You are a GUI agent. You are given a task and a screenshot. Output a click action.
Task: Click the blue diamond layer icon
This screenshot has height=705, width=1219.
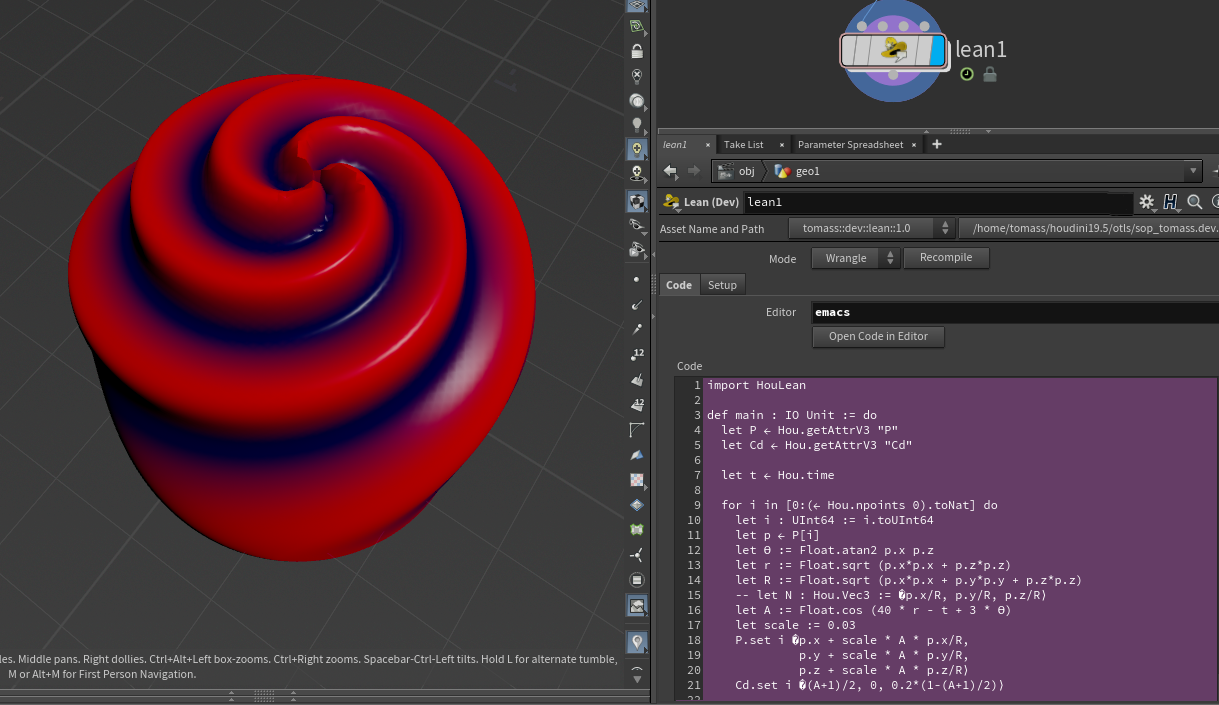coord(636,505)
